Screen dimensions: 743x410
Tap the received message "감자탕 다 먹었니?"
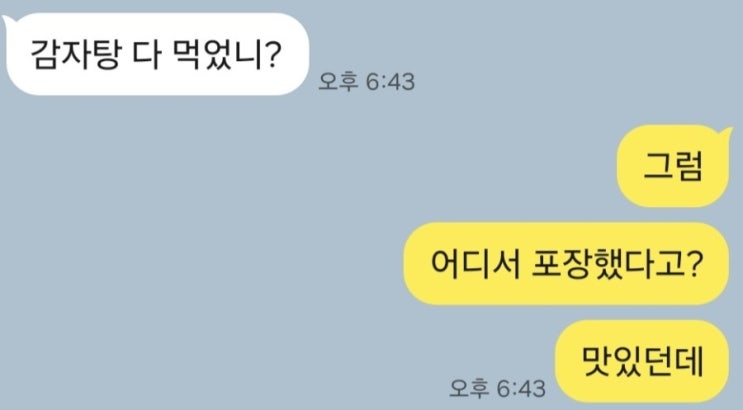158,54
